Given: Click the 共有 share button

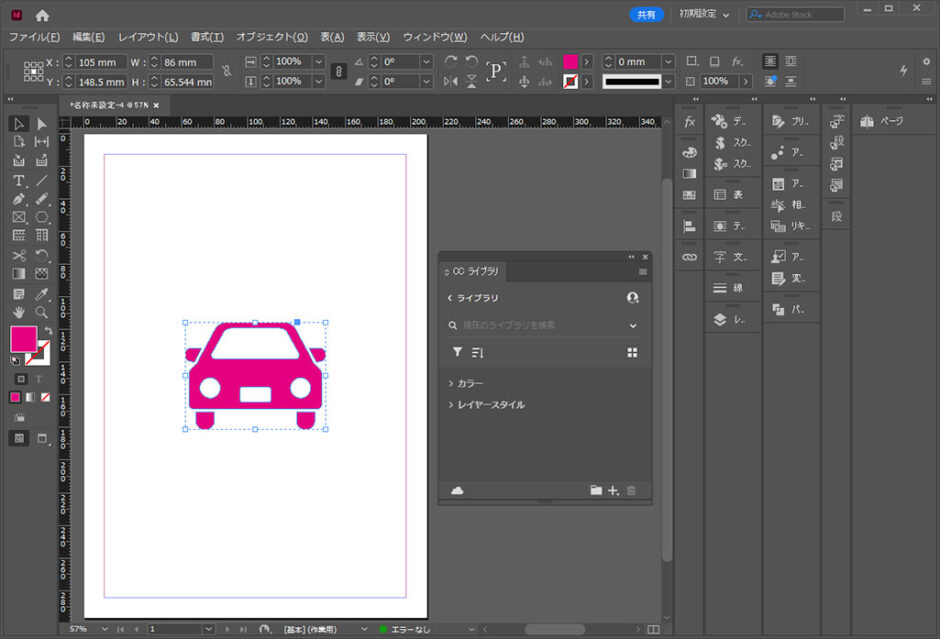Looking at the screenshot, I should coord(646,14).
